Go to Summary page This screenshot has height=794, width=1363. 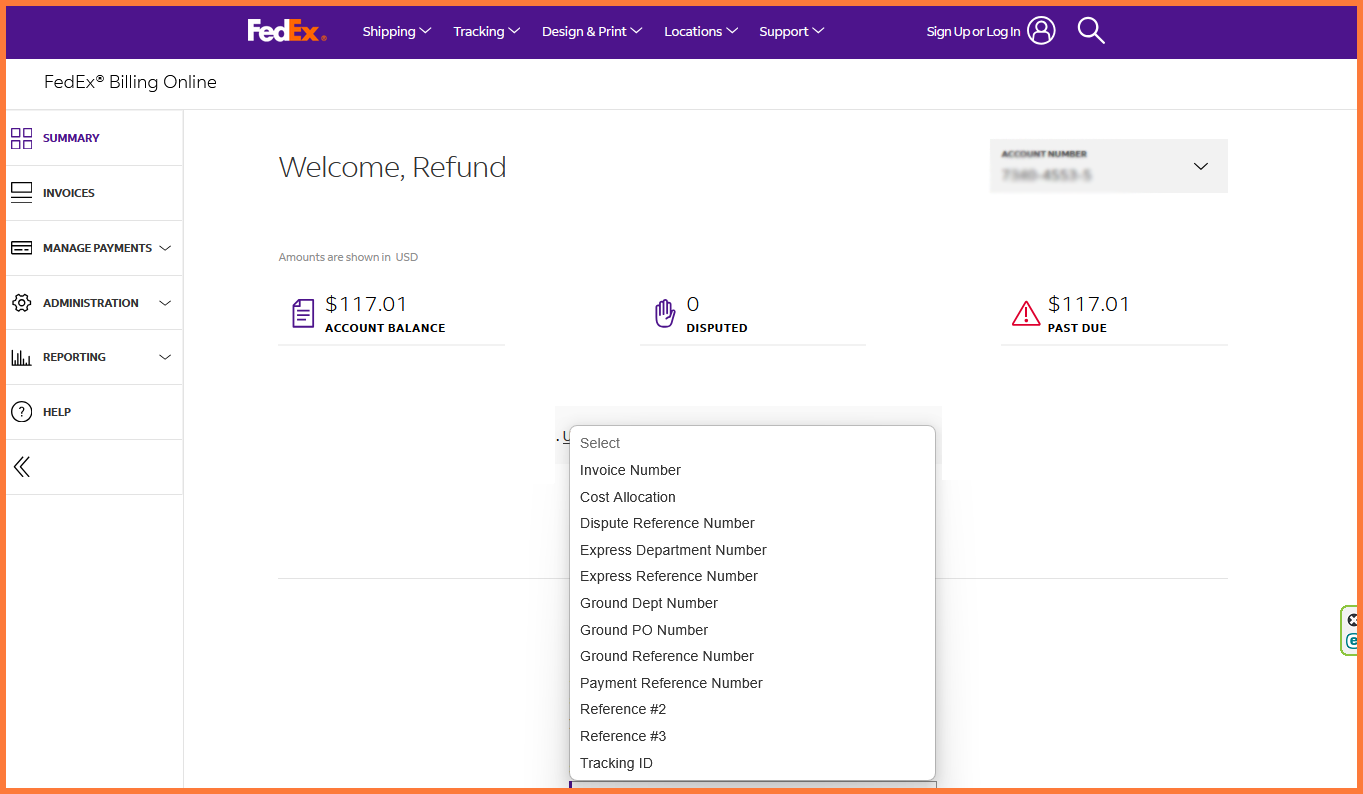point(71,138)
